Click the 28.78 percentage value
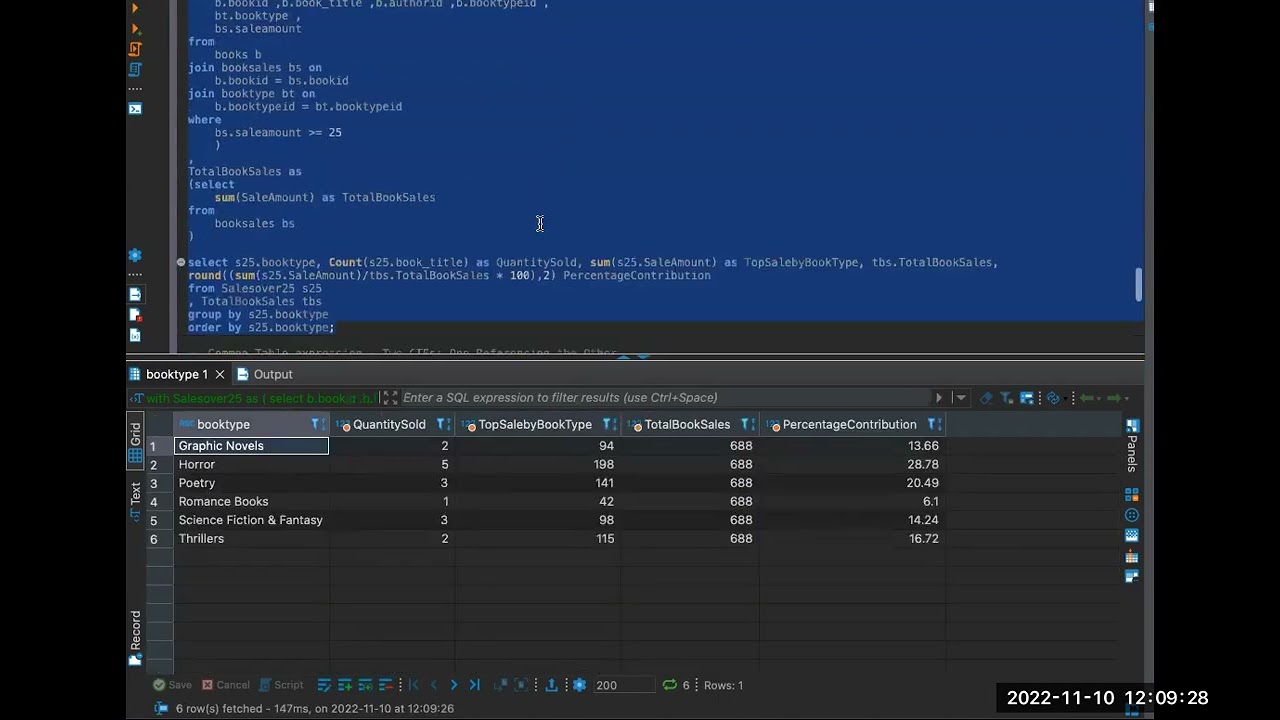Viewport: 1280px width, 720px height. [x=923, y=464]
